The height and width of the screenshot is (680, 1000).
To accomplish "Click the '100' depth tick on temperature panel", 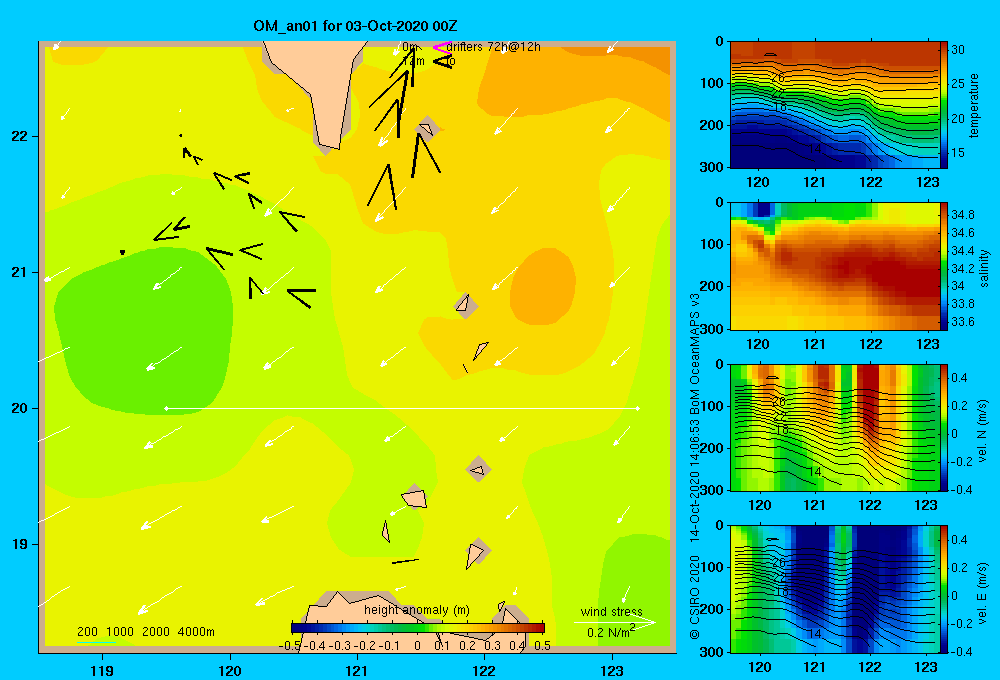I will tap(714, 83).
